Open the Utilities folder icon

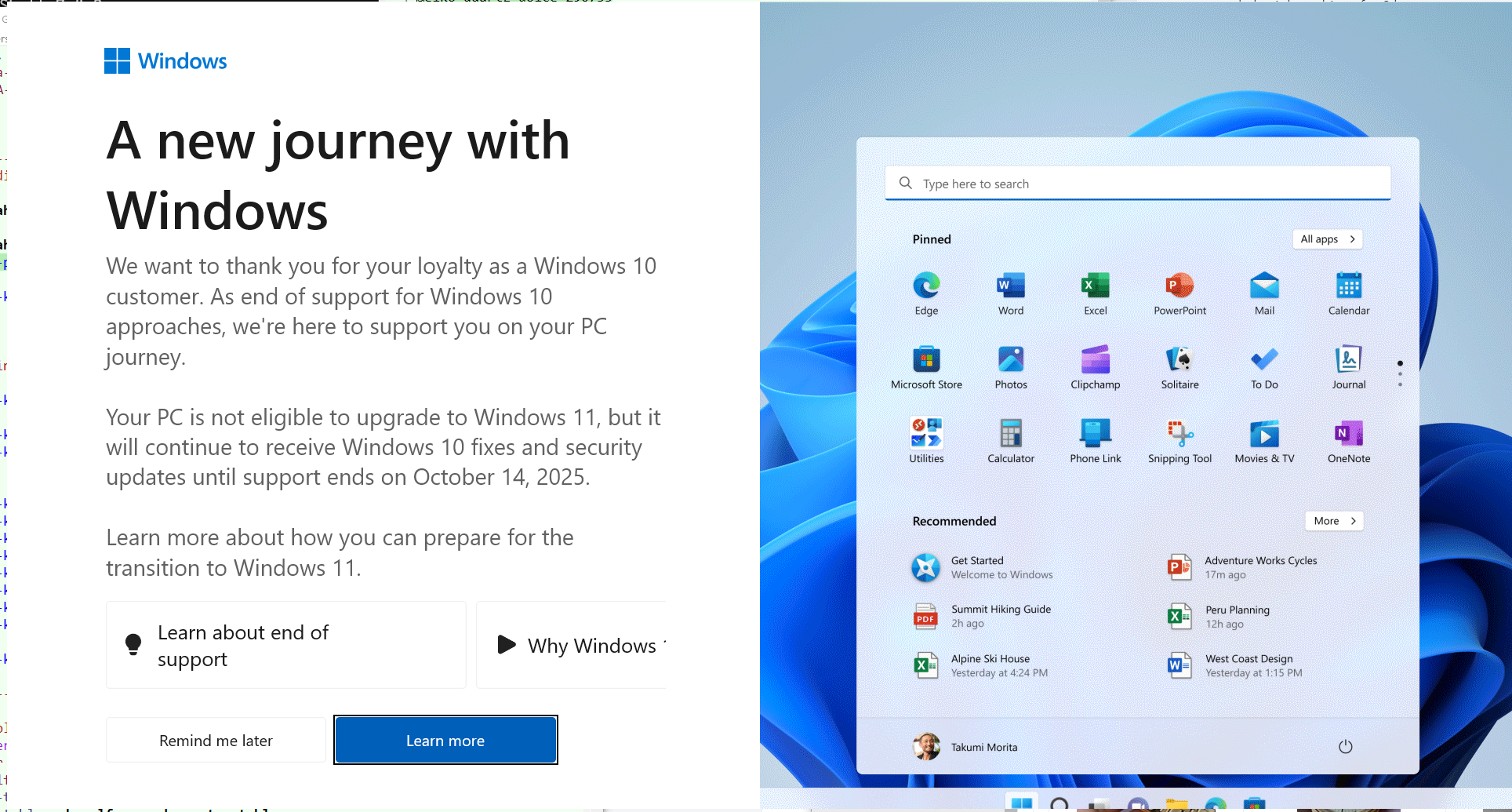click(x=926, y=433)
